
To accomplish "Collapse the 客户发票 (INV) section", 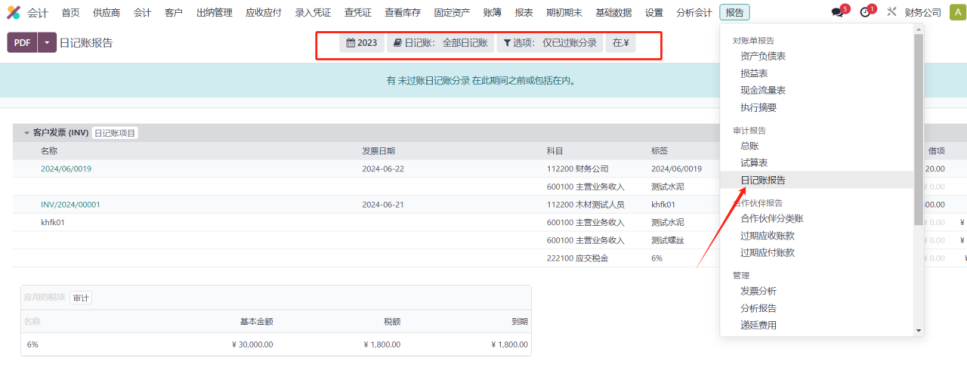I will click(x=27, y=133).
